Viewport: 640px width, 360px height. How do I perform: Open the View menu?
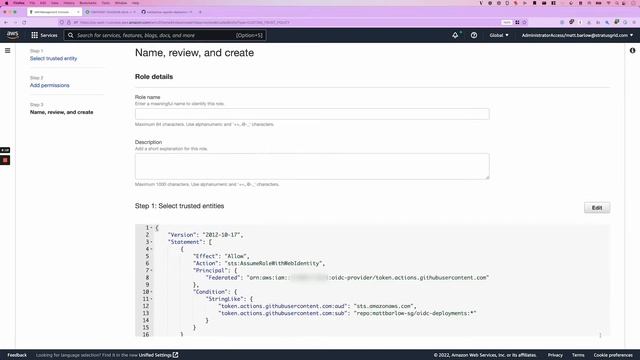click(55, 3)
